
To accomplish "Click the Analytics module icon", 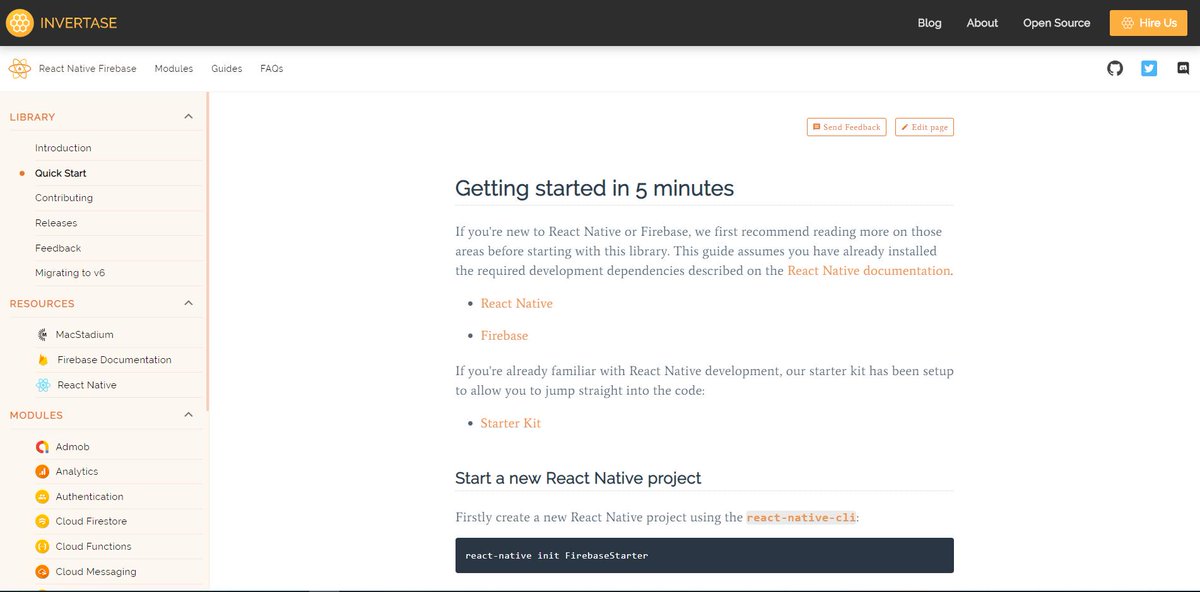I will tap(42, 472).
